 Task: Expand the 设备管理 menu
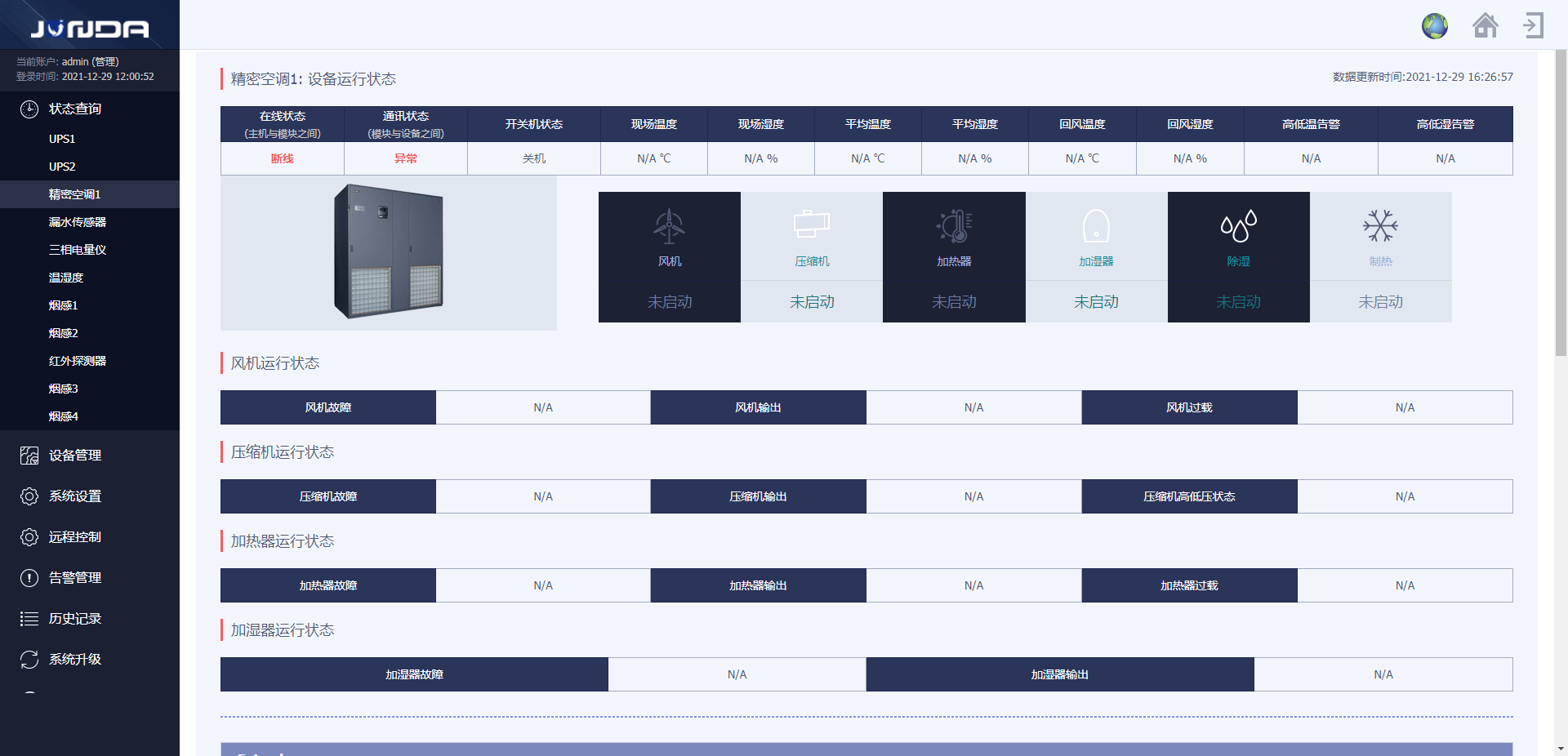[x=75, y=456]
